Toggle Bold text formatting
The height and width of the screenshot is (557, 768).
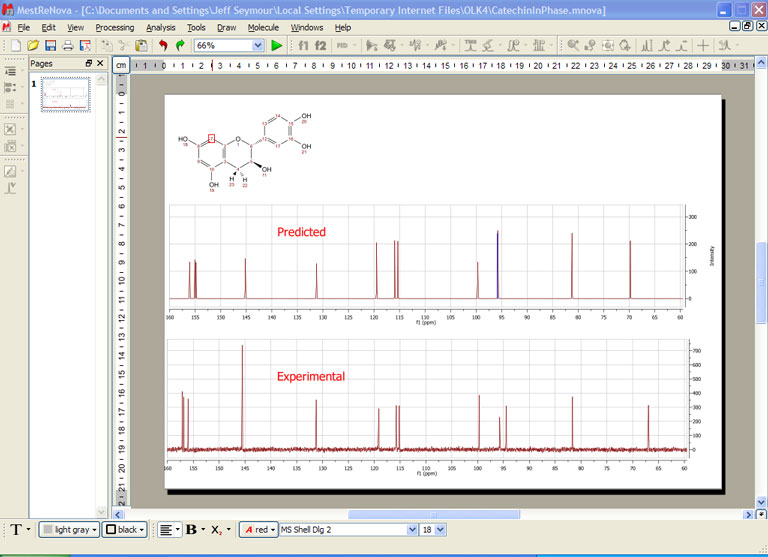pyautogui.click(x=191, y=529)
